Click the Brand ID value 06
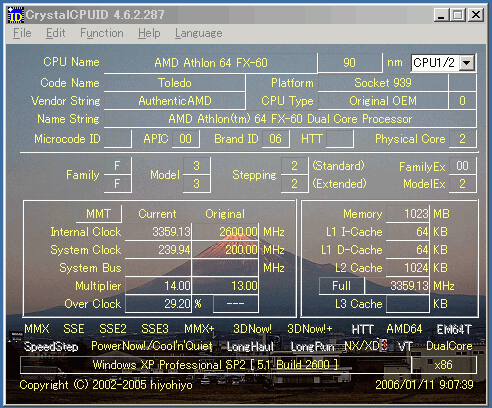Image resolution: width=492 pixels, height=408 pixels. [275, 139]
